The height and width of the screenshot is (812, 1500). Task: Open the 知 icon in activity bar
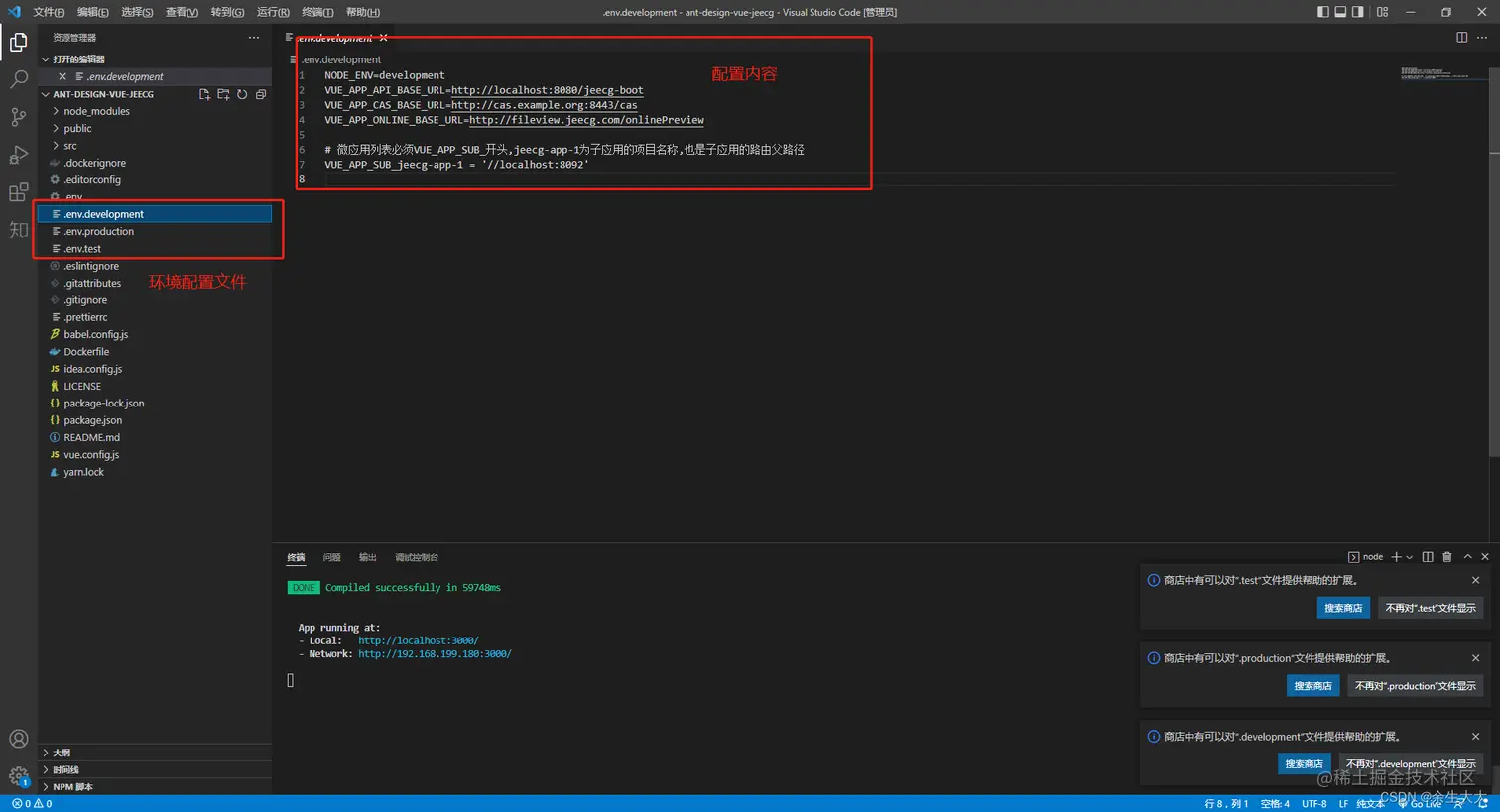[18, 230]
